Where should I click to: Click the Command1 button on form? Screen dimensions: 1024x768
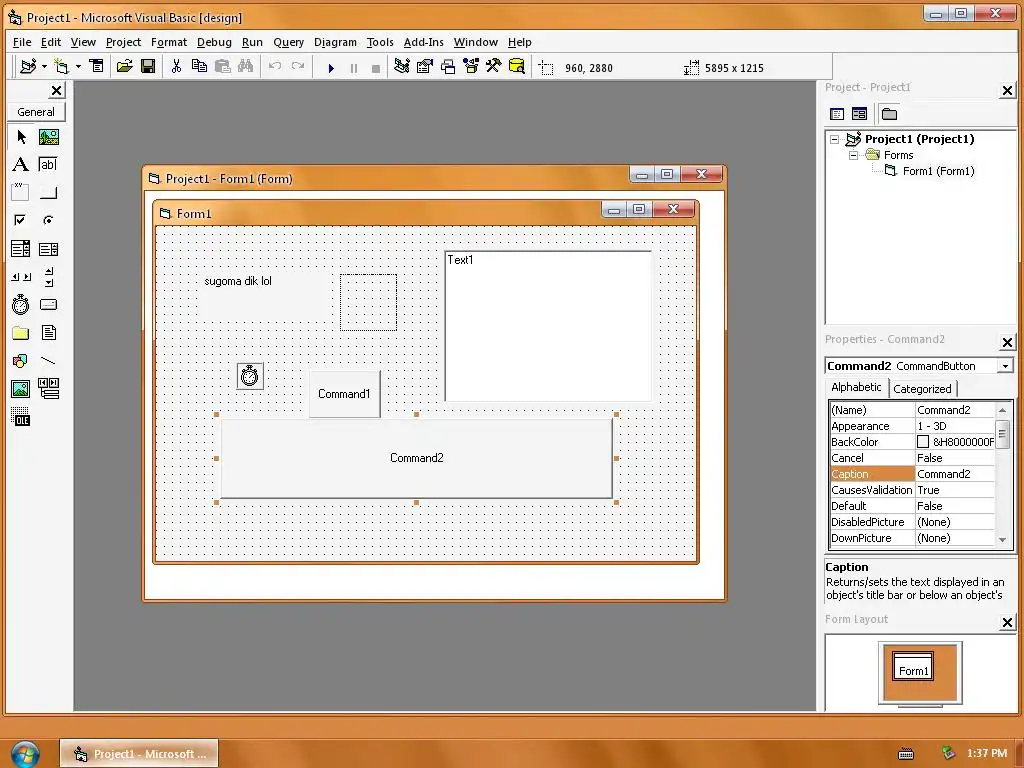tap(344, 394)
